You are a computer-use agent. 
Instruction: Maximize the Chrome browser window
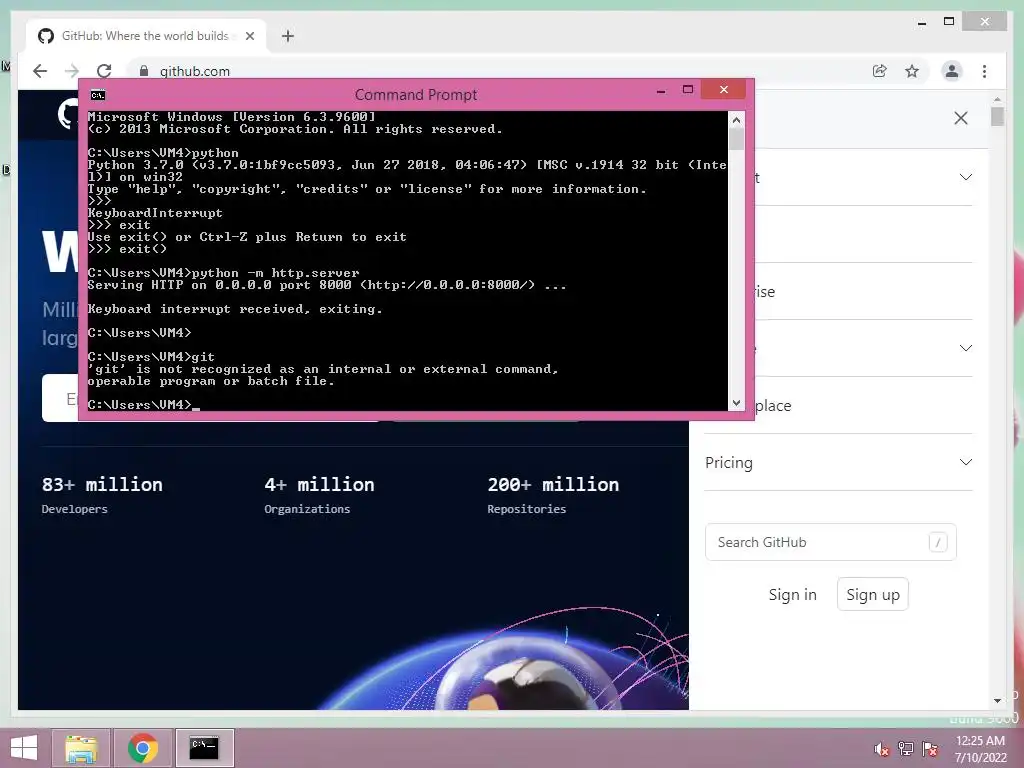[949, 22]
